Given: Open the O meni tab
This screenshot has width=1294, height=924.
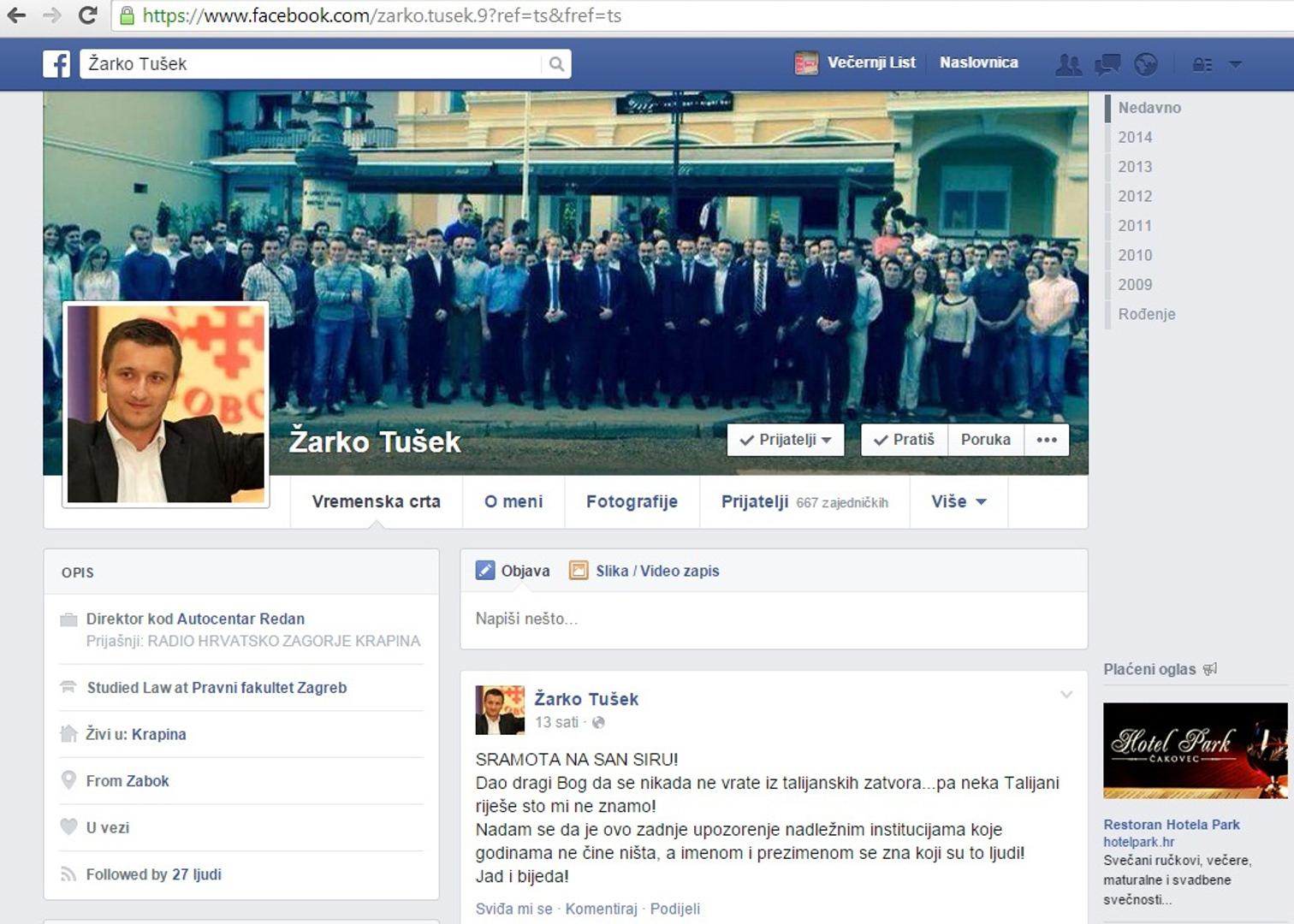Looking at the screenshot, I should tap(513, 502).
